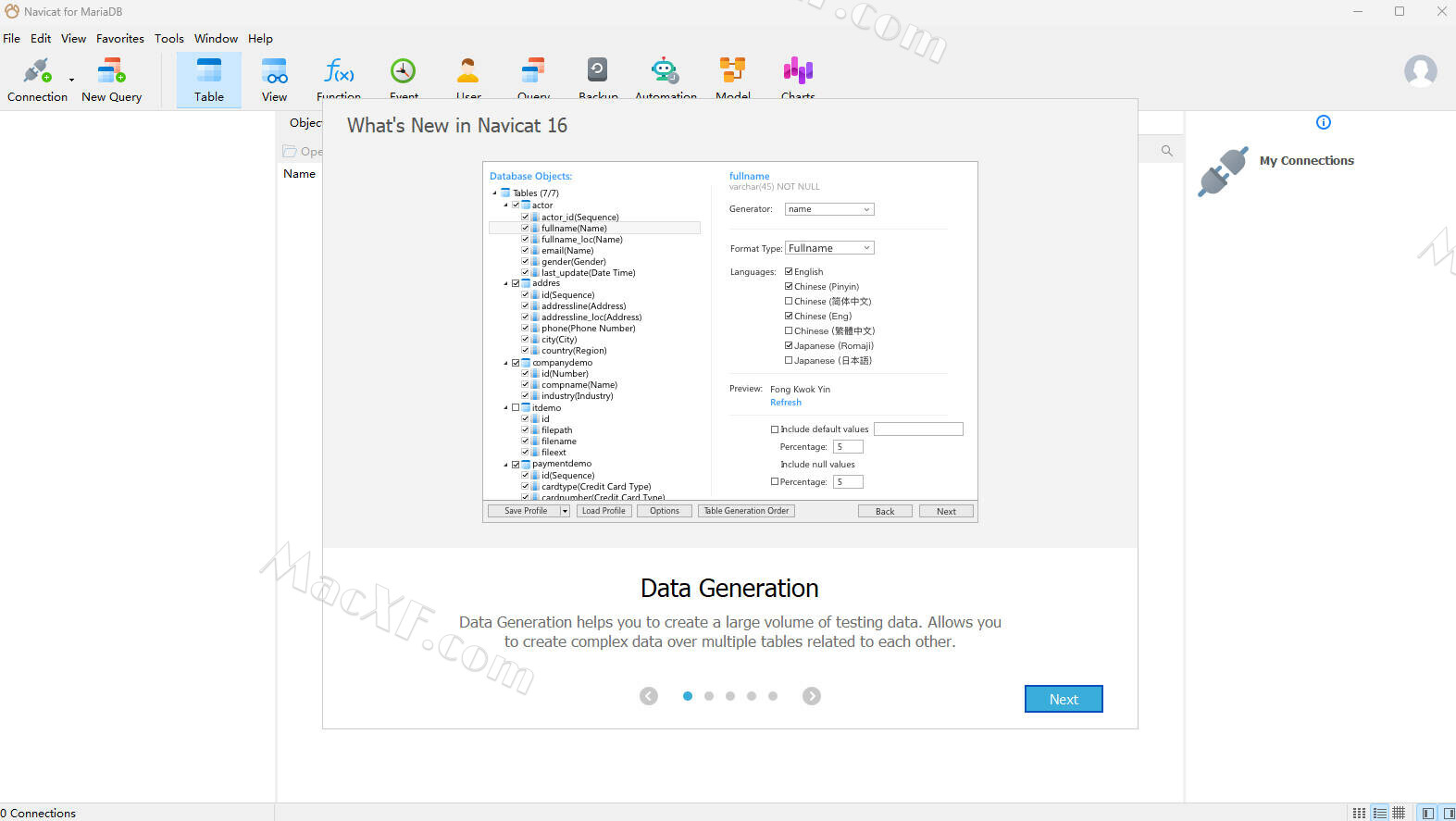Click the blue Next button

(1063, 699)
